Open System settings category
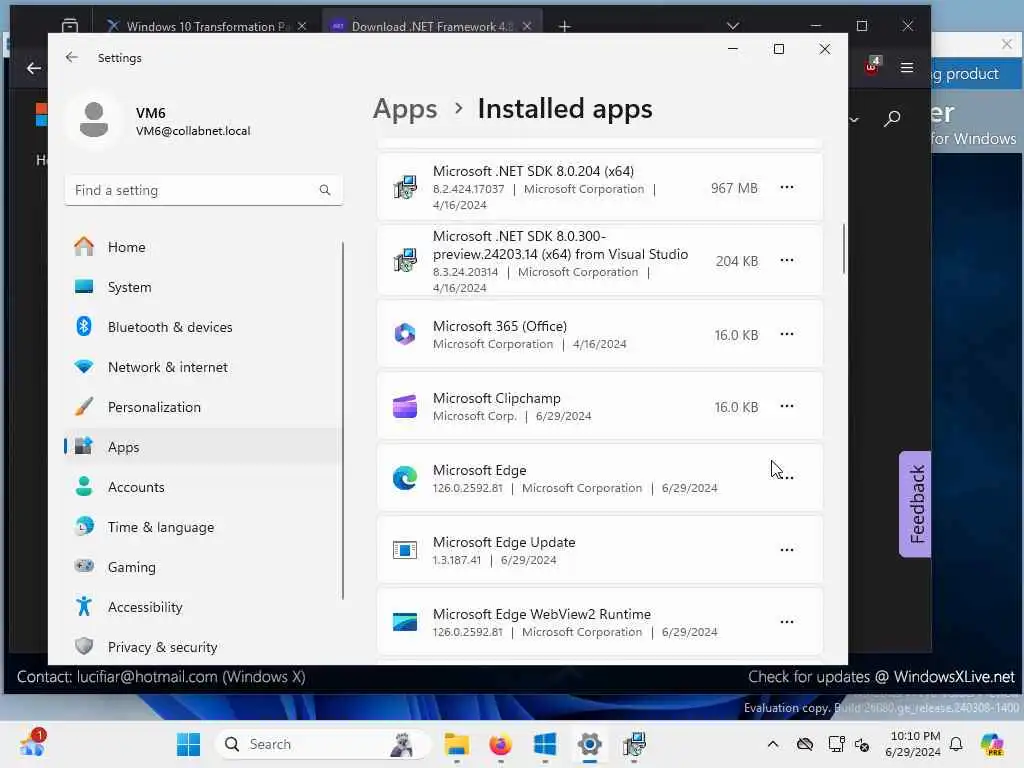The height and width of the screenshot is (768, 1024). 204,287
